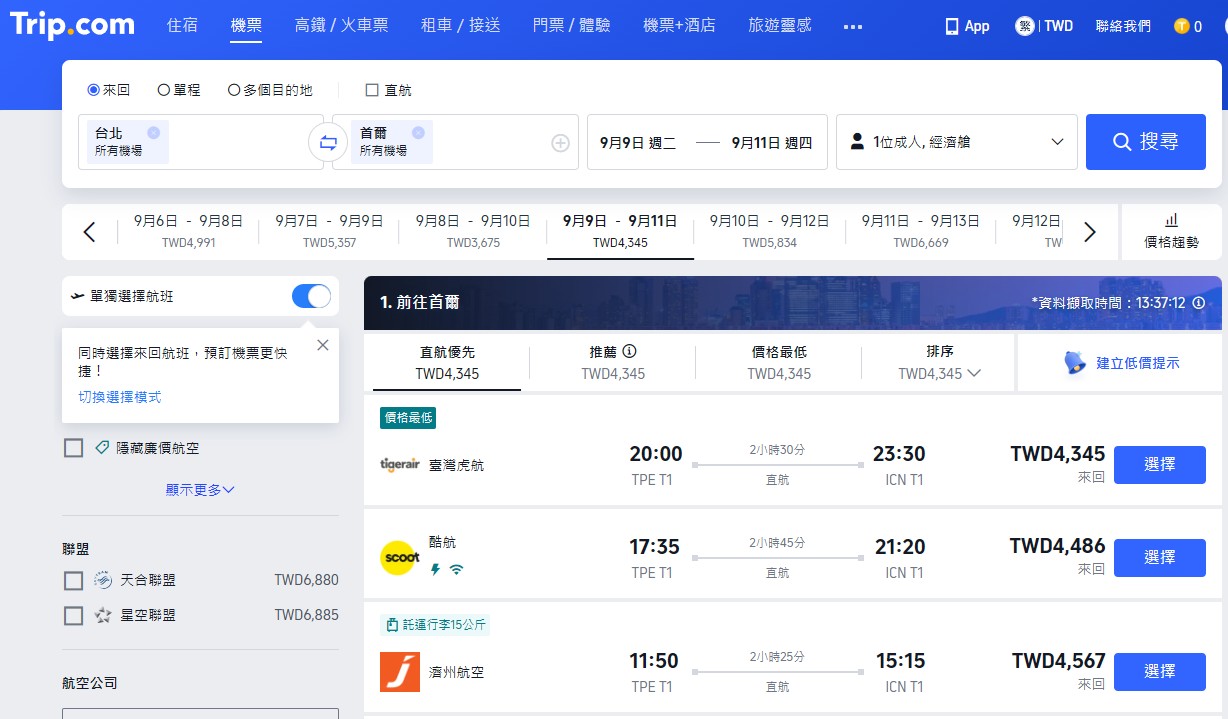Select the TWD4,345 tigerair flight

point(1159,464)
